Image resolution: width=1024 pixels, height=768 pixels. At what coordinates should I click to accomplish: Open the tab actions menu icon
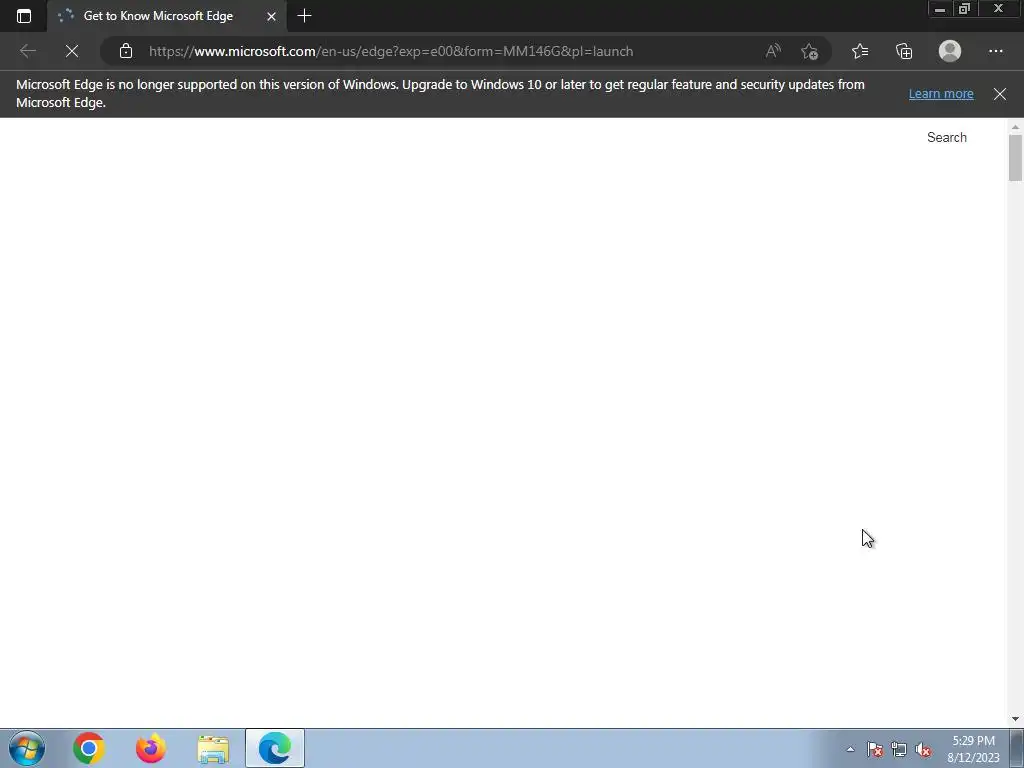24,16
